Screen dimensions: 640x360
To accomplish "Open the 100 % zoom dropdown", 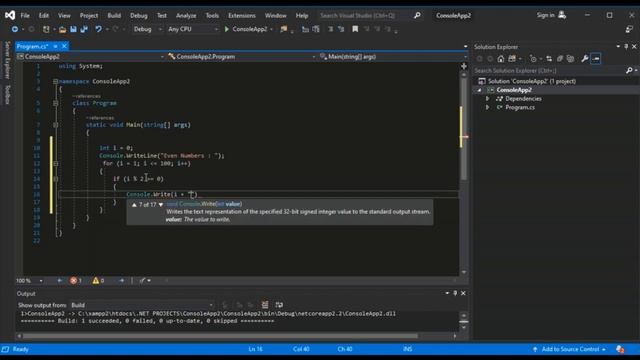I will click(x=29, y=281).
